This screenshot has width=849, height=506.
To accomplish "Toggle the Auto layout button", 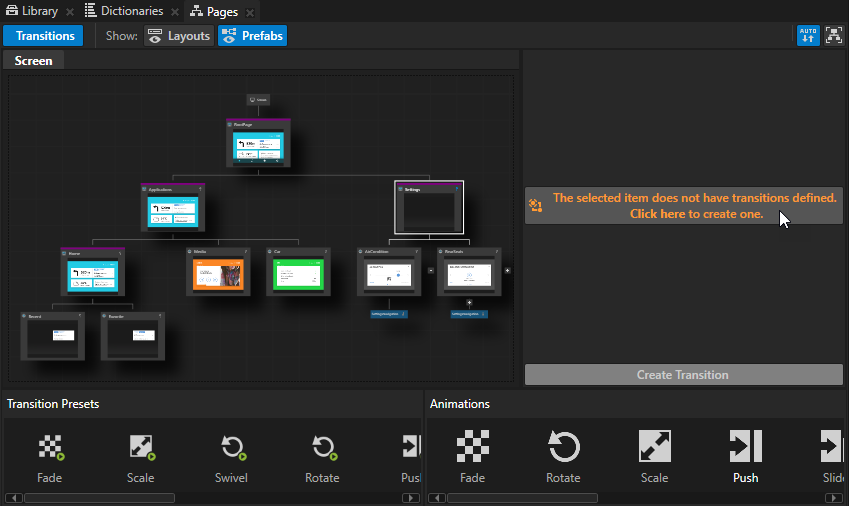I will 808,36.
